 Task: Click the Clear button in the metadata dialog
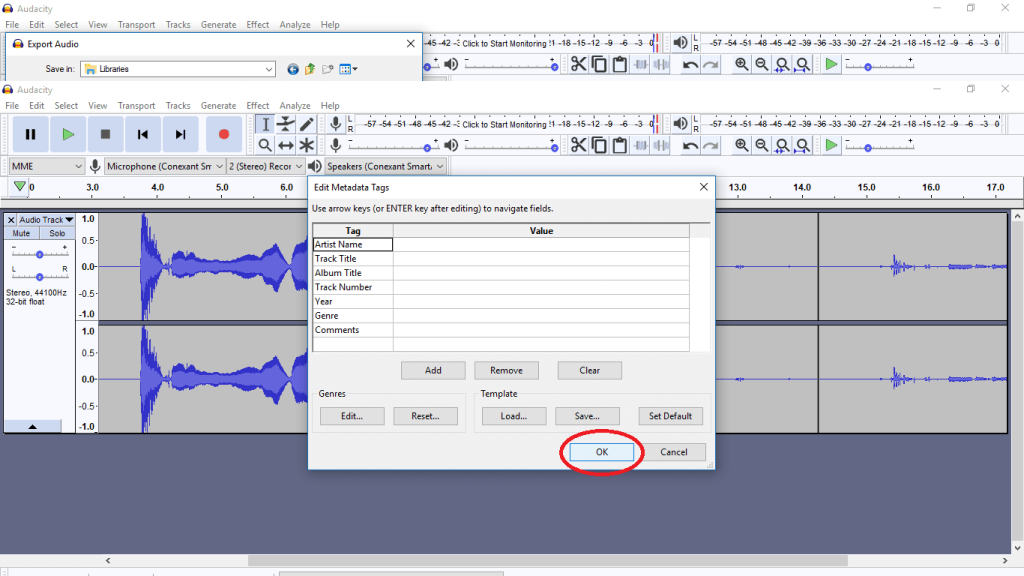point(589,370)
